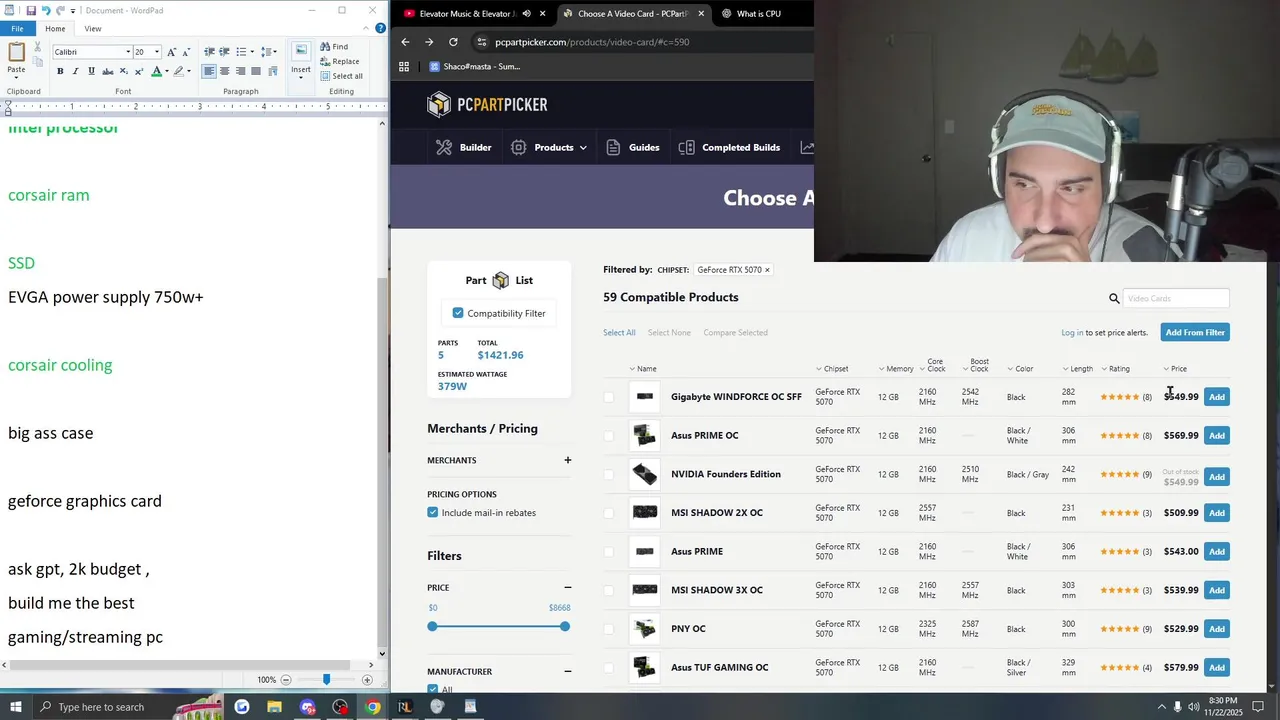This screenshot has width=1280, height=720.
Task: Open the File menu in WordPad
Action: [17, 28]
